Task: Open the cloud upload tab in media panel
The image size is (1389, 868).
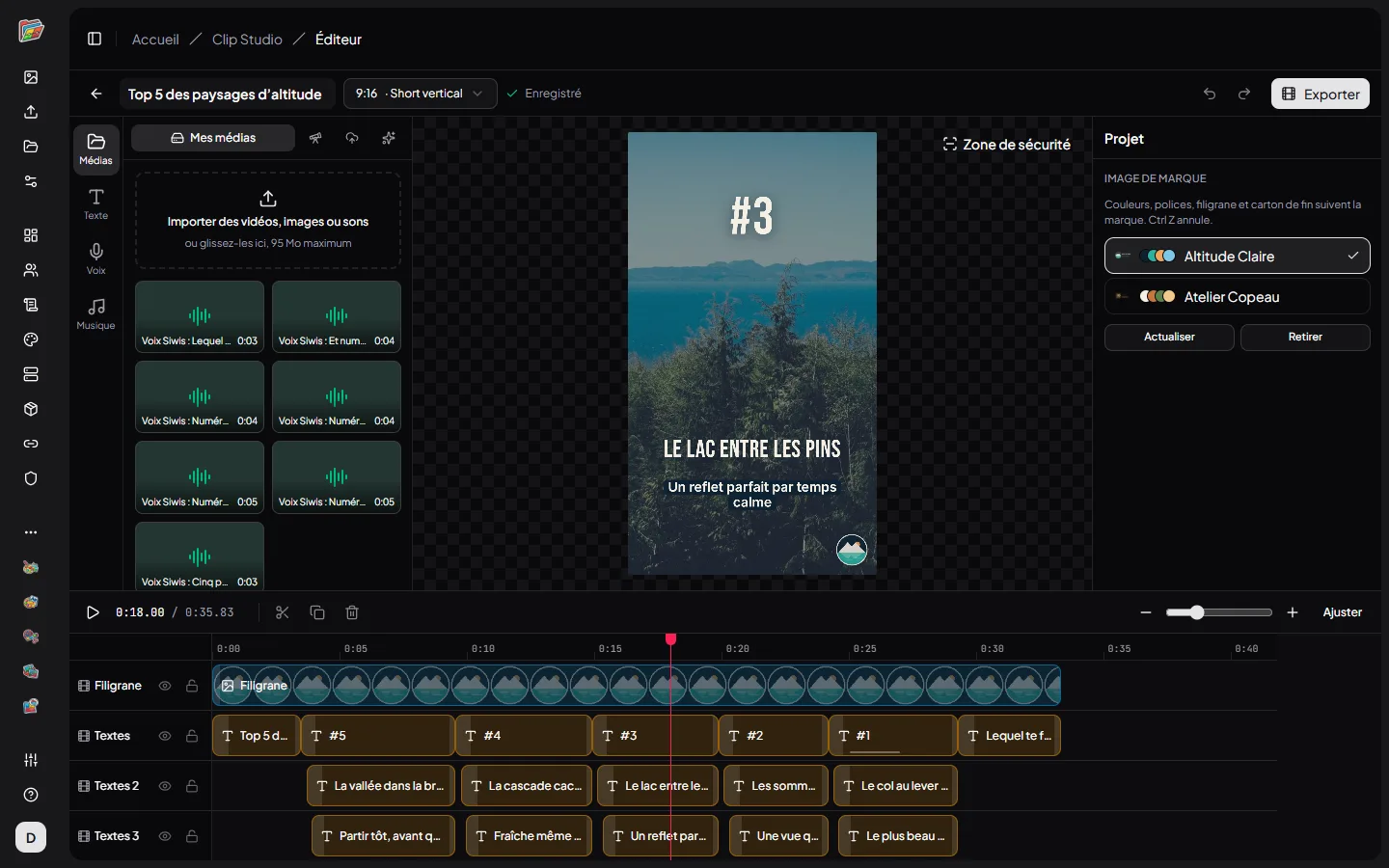Action: click(x=352, y=138)
